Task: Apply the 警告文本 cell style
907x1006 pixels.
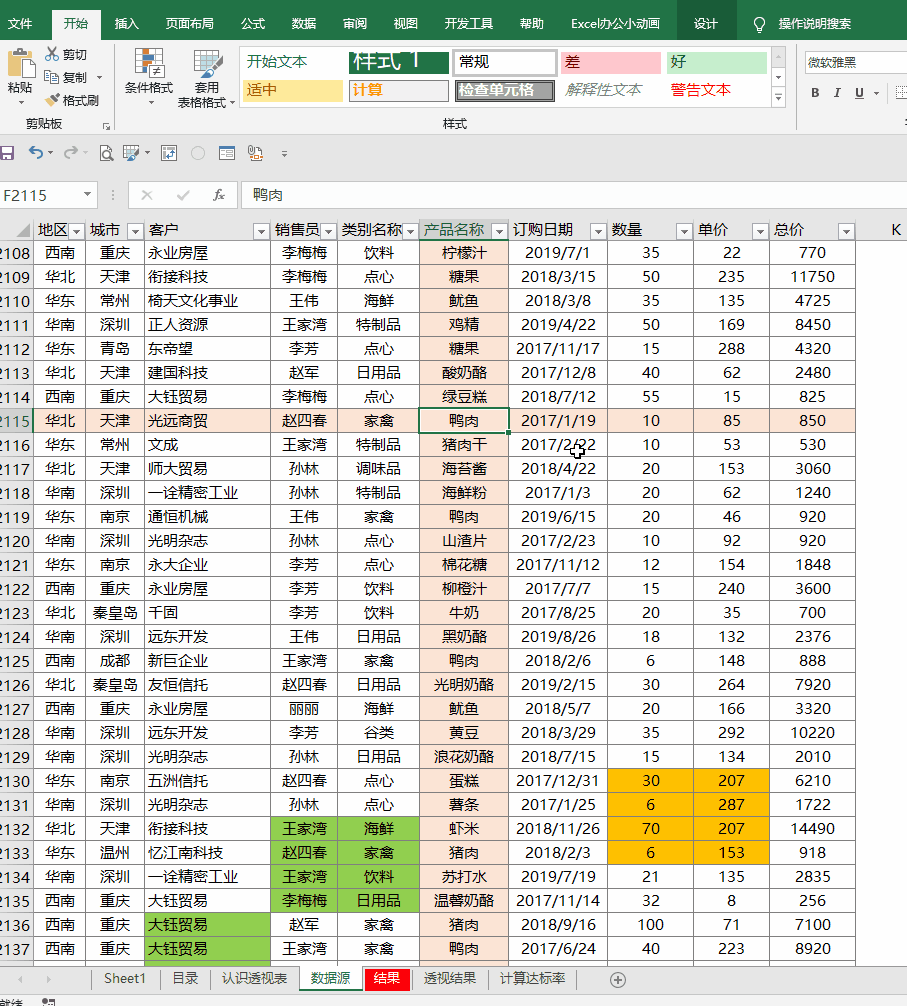Action: (x=717, y=90)
